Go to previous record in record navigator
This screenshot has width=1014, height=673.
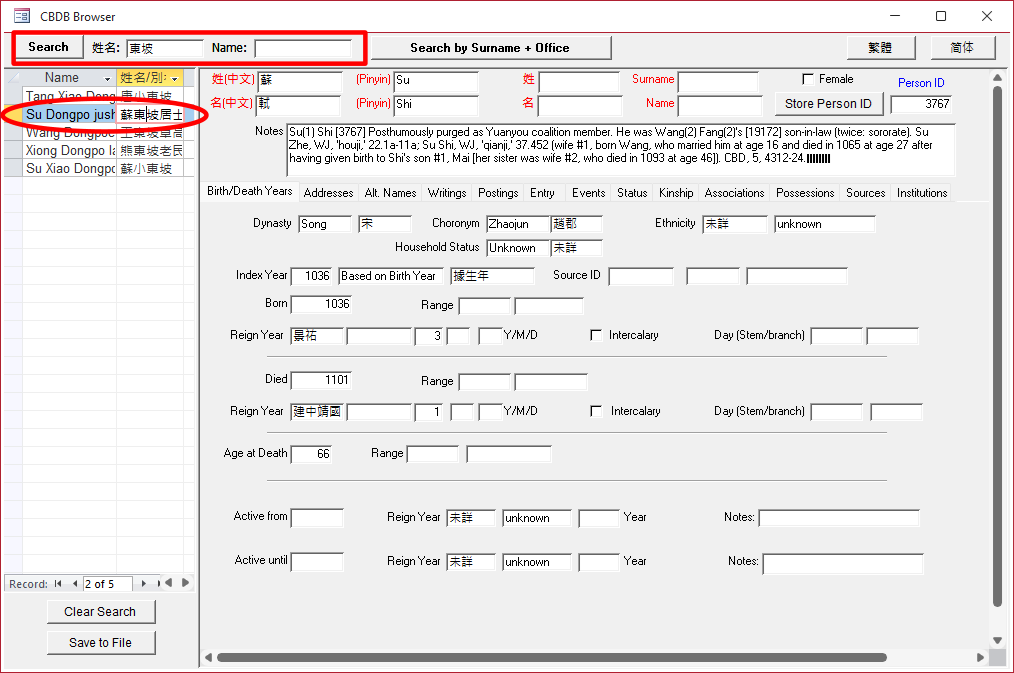(x=73, y=583)
